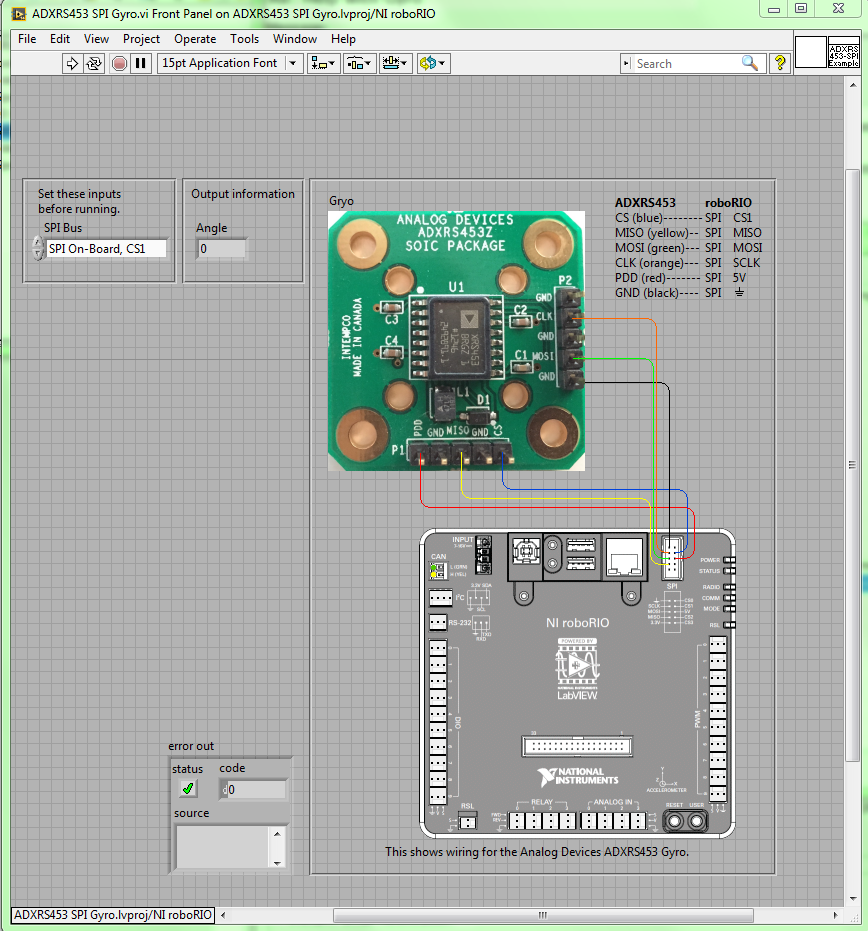Click the ADXRS453 Example VI icon
This screenshot has height=931, width=868.
pyautogui.click(x=845, y=52)
